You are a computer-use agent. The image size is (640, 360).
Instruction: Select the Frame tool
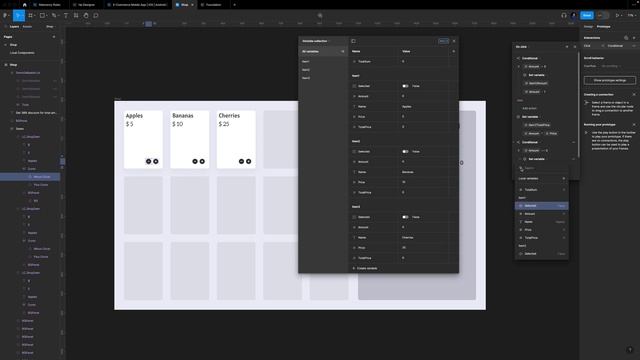(31, 16)
